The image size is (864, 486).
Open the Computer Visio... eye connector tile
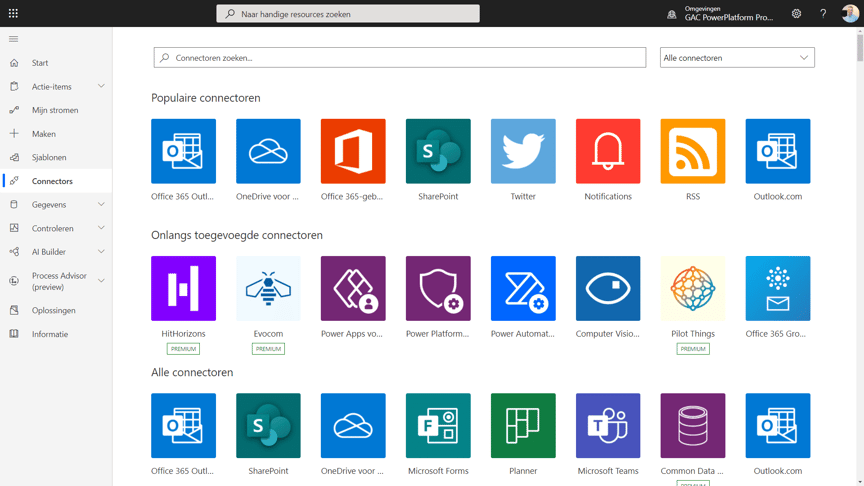click(608, 288)
